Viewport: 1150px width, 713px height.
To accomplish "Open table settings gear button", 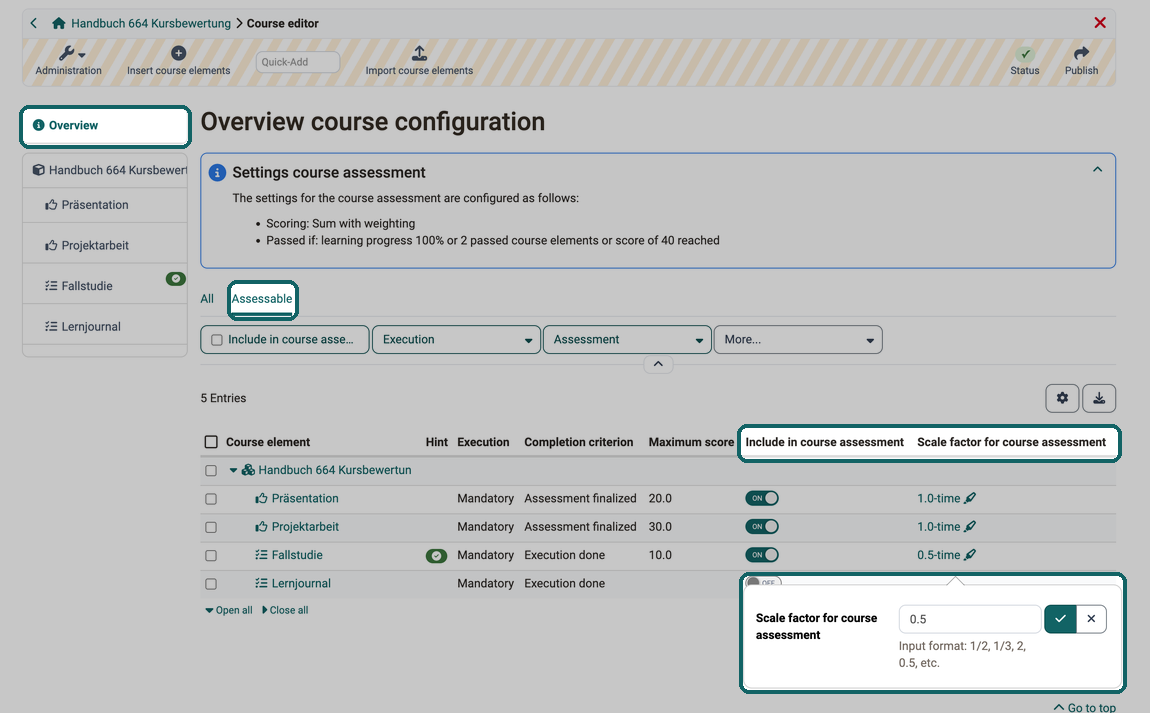I will [x=1062, y=398].
